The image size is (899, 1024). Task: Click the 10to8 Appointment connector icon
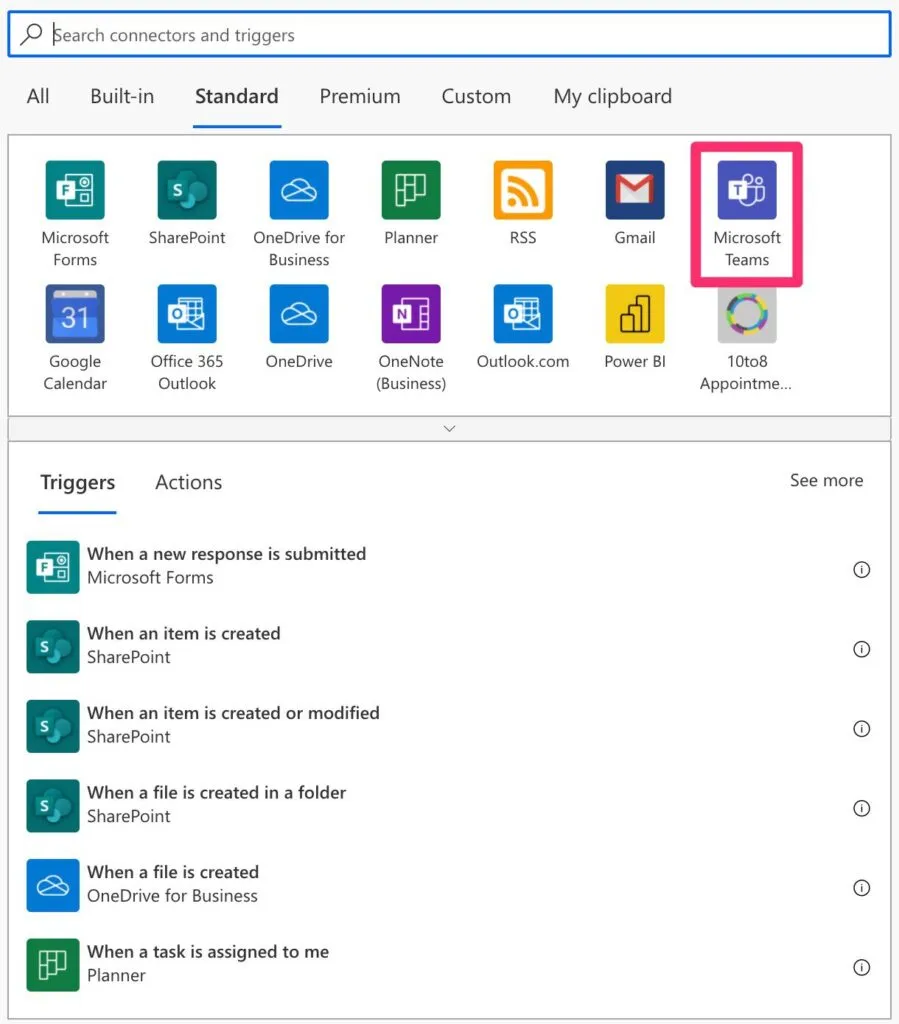[746, 314]
